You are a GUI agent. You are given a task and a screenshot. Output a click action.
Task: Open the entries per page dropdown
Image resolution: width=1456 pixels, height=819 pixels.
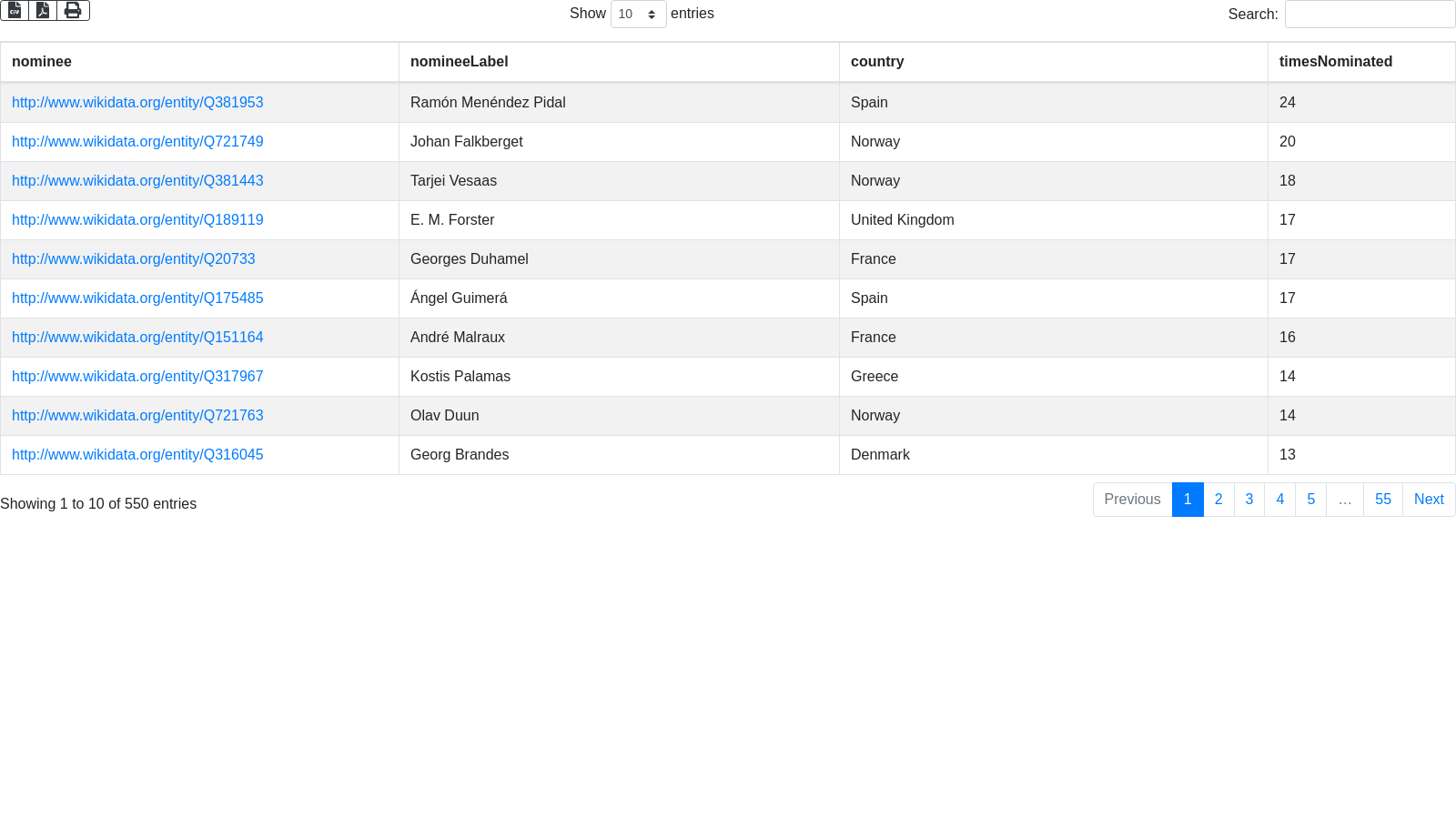tap(638, 14)
